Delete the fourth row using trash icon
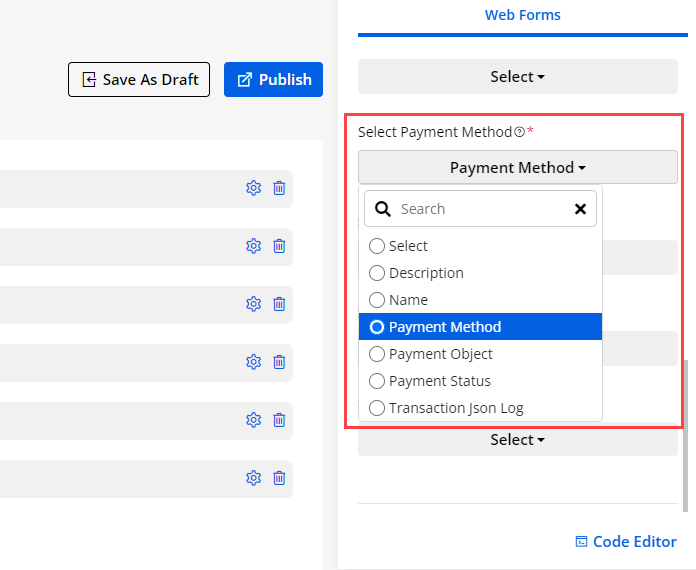 pyautogui.click(x=279, y=362)
